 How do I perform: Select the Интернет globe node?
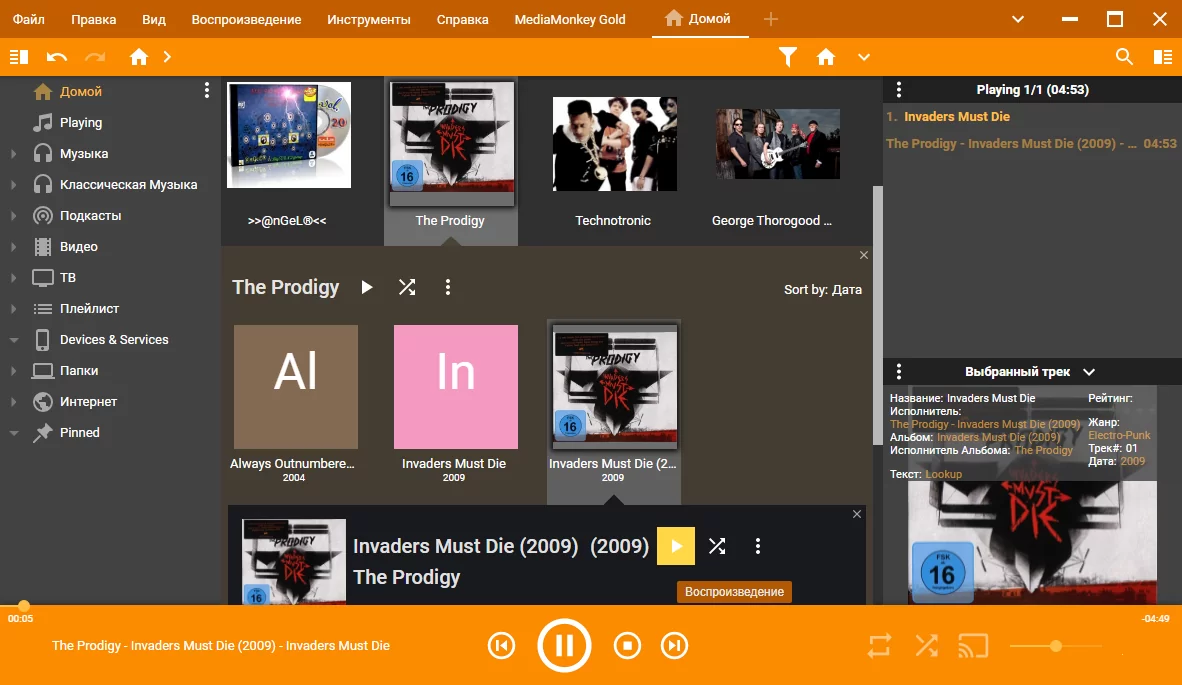pyautogui.click(x=88, y=402)
